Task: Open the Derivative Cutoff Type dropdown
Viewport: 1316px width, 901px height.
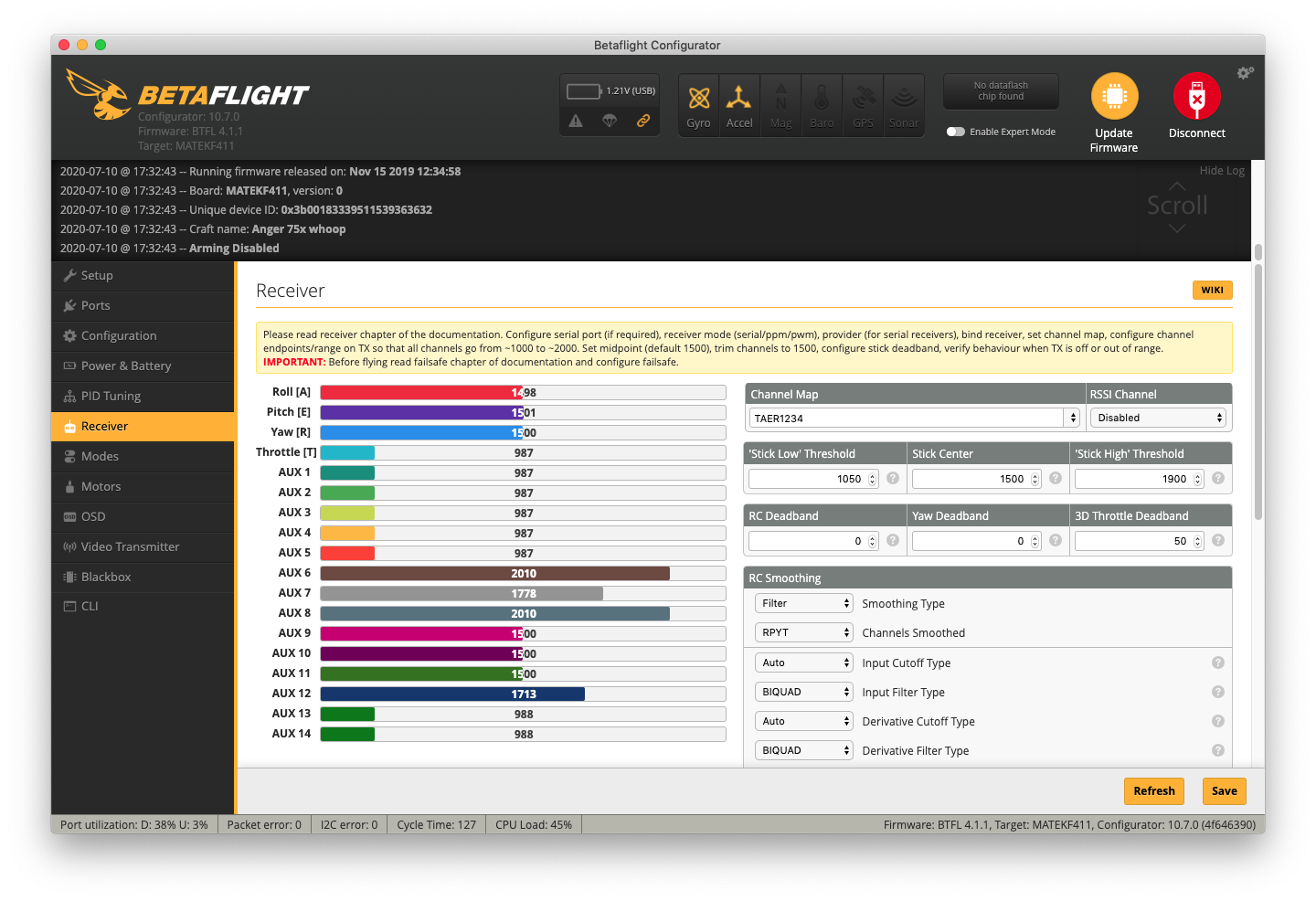Action: tap(803, 721)
